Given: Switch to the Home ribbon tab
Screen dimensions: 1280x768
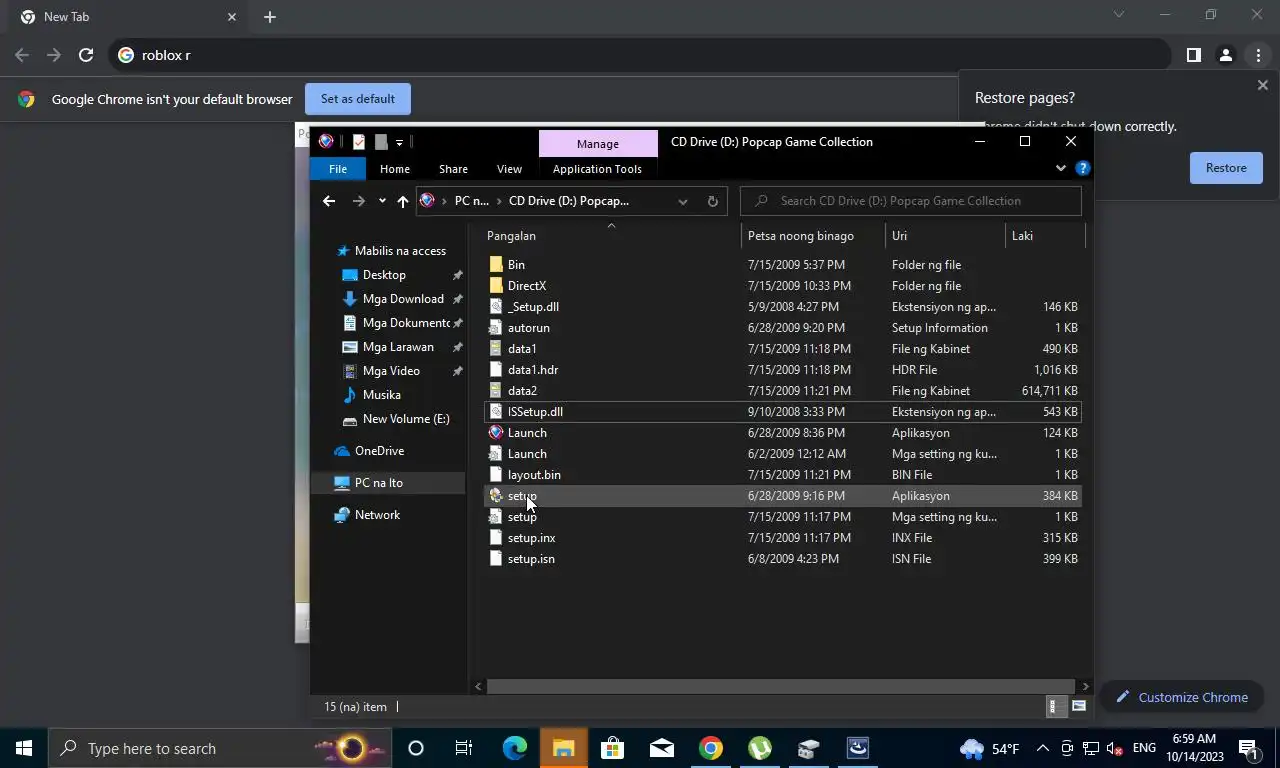Looking at the screenshot, I should (x=395, y=169).
